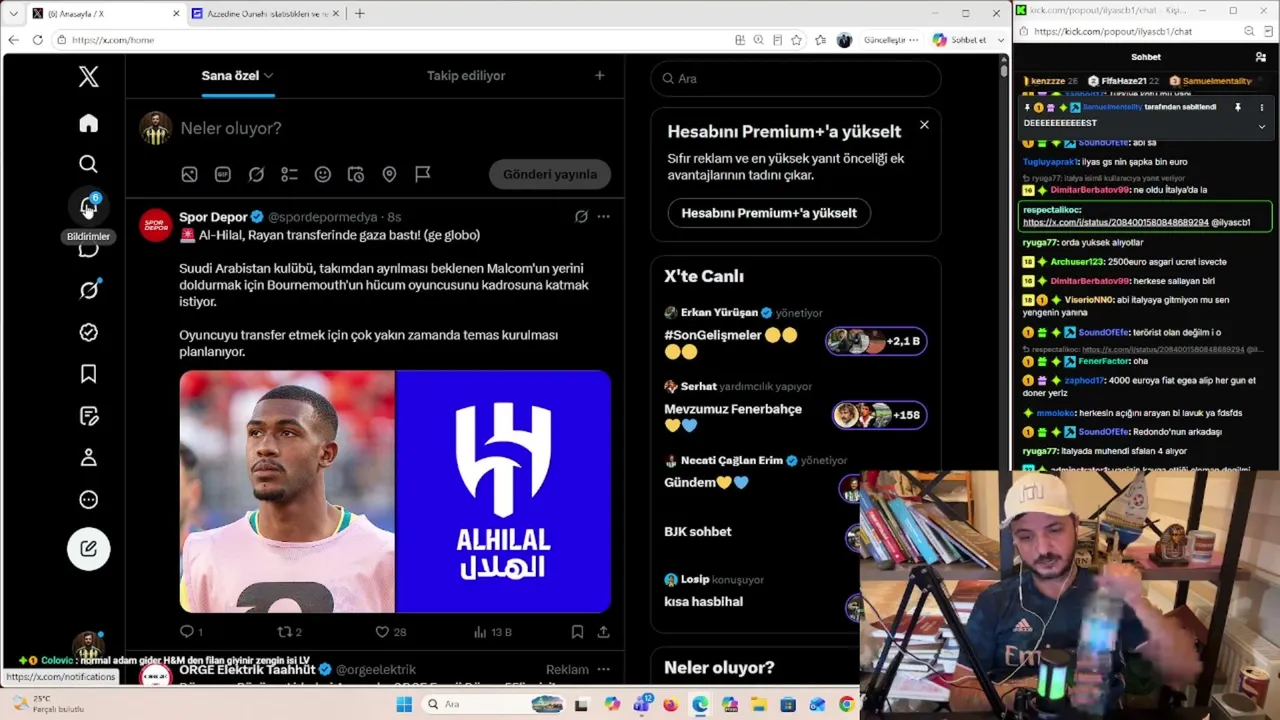1280x720 pixels.
Task: Favorite this page with star icon in browser
Action: coord(796,40)
